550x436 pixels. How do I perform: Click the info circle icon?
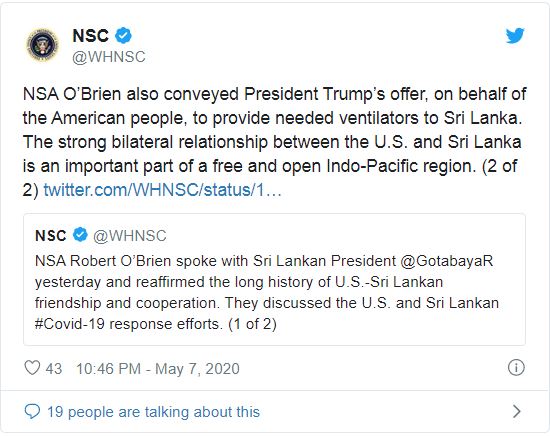click(x=516, y=368)
